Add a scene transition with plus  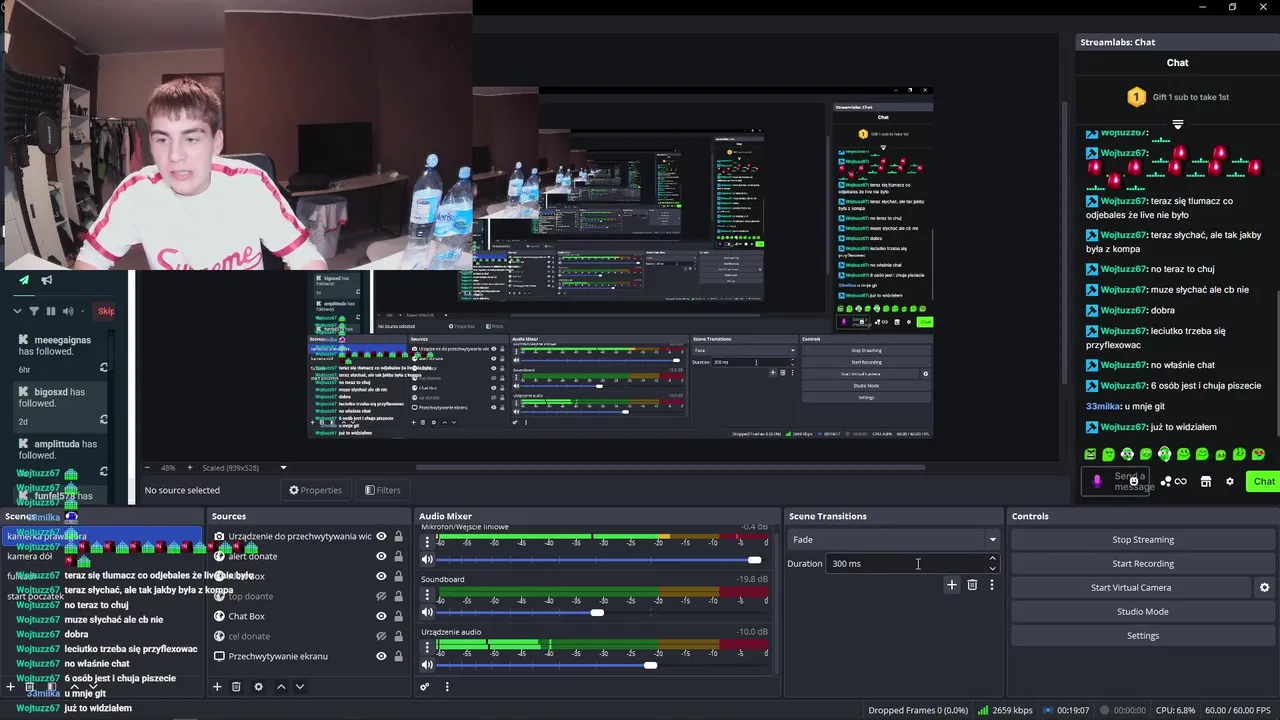click(952, 585)
